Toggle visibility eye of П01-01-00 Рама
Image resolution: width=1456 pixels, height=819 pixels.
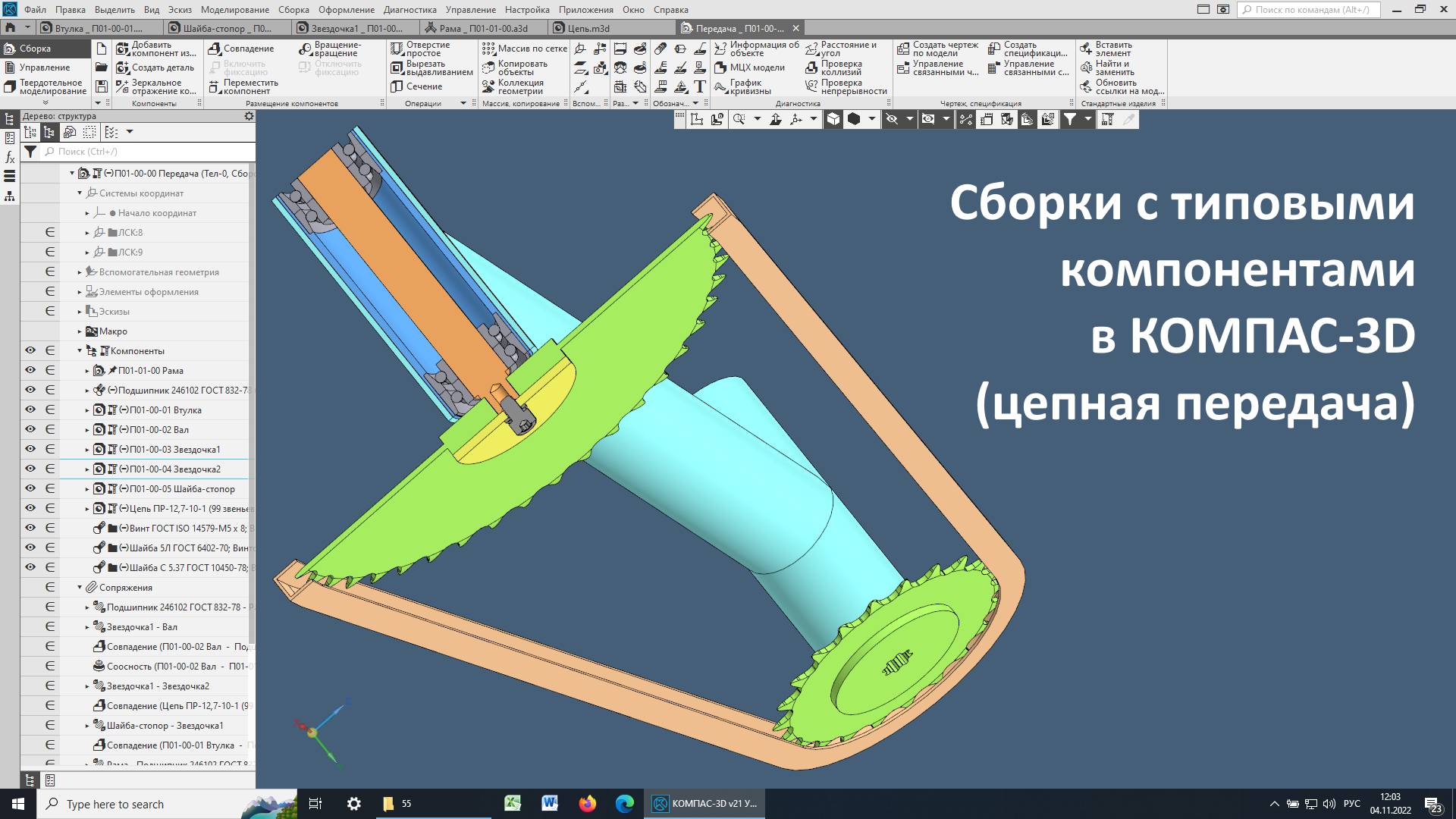[x=30, y=370]
